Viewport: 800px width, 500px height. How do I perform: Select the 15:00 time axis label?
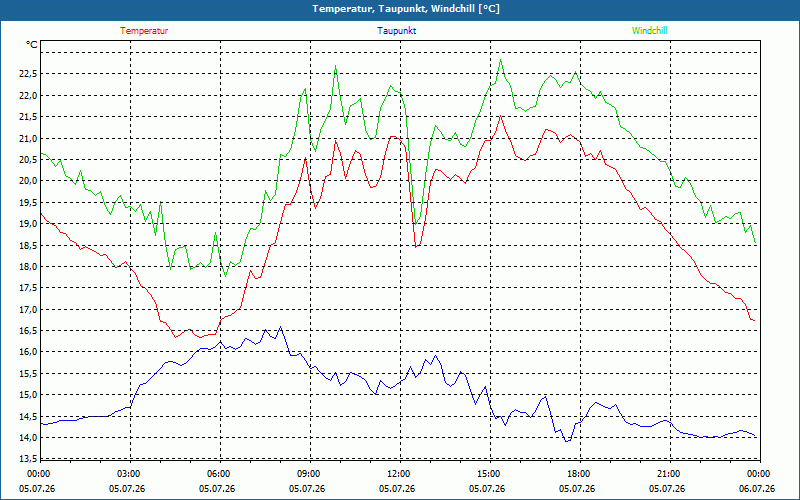pos(490,474)
